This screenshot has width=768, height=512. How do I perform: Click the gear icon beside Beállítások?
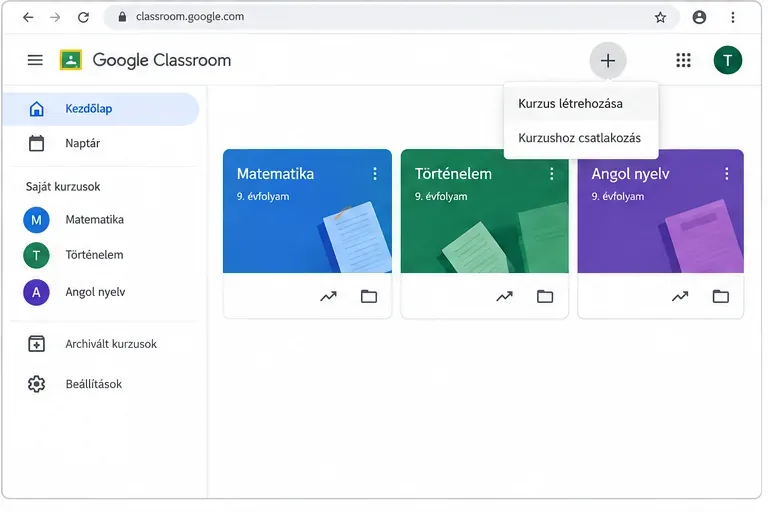tap(36, 384)
